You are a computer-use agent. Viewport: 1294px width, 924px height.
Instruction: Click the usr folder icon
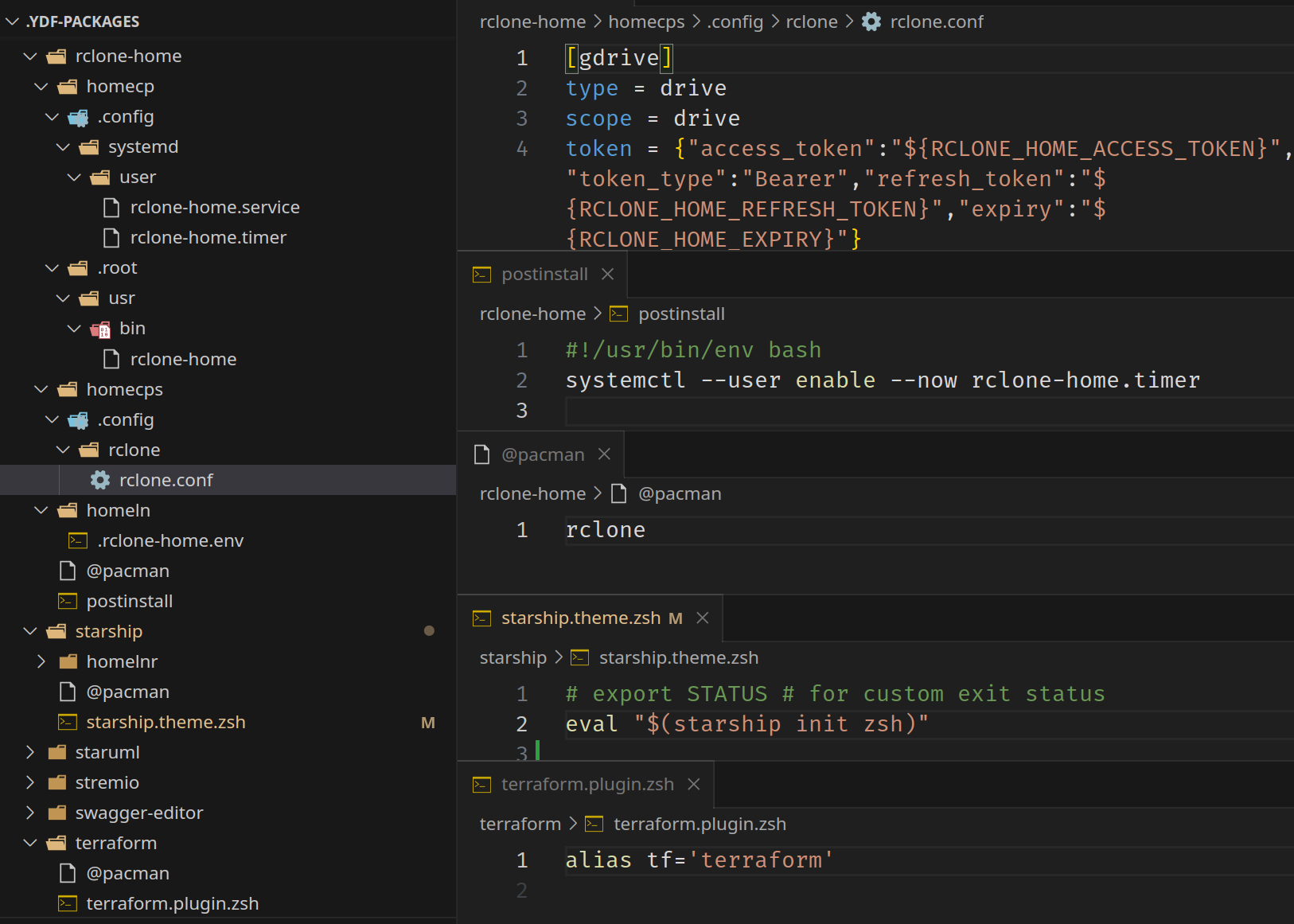click(89, 298)
